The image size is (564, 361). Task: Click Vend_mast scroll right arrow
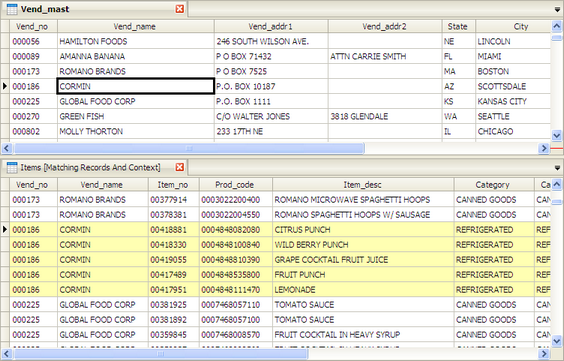(544, 148)
